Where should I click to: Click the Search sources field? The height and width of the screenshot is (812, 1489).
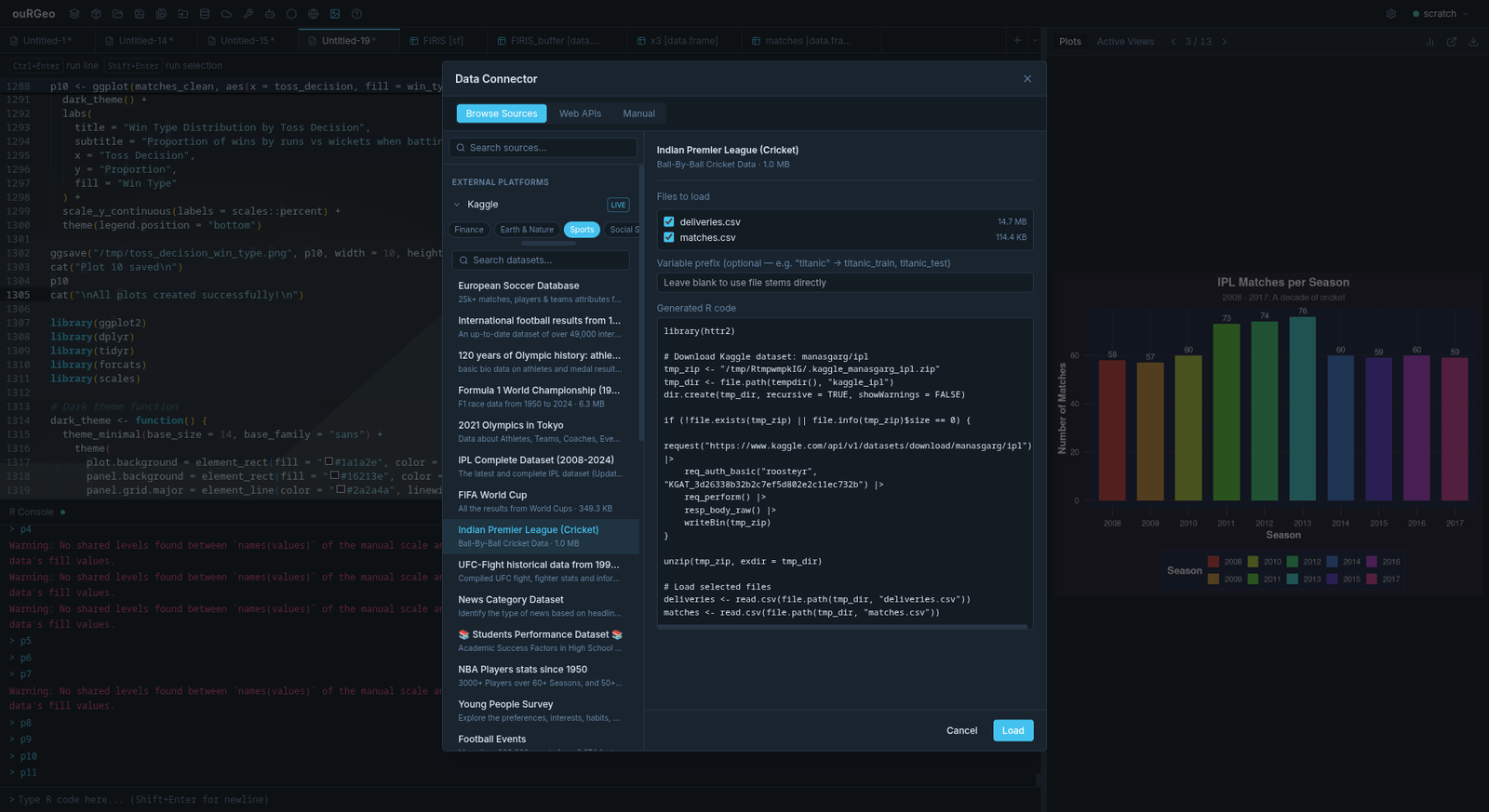[543, 148]
